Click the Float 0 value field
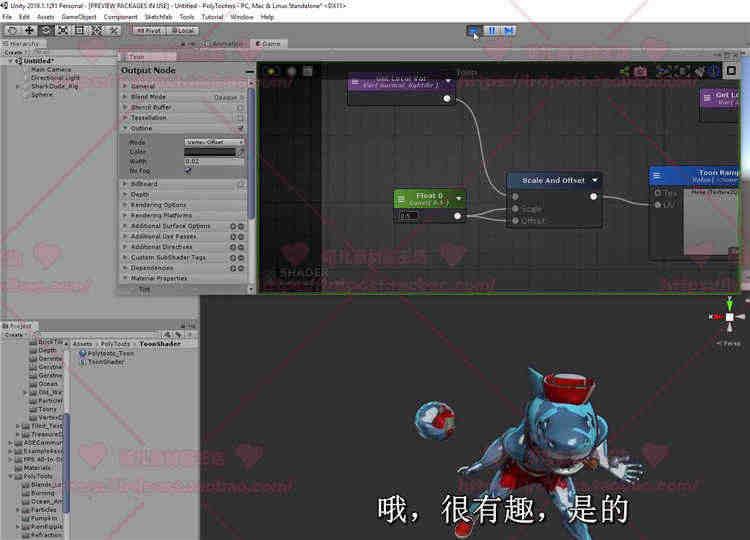Screen dimensions: 750x540 [408, 216]
